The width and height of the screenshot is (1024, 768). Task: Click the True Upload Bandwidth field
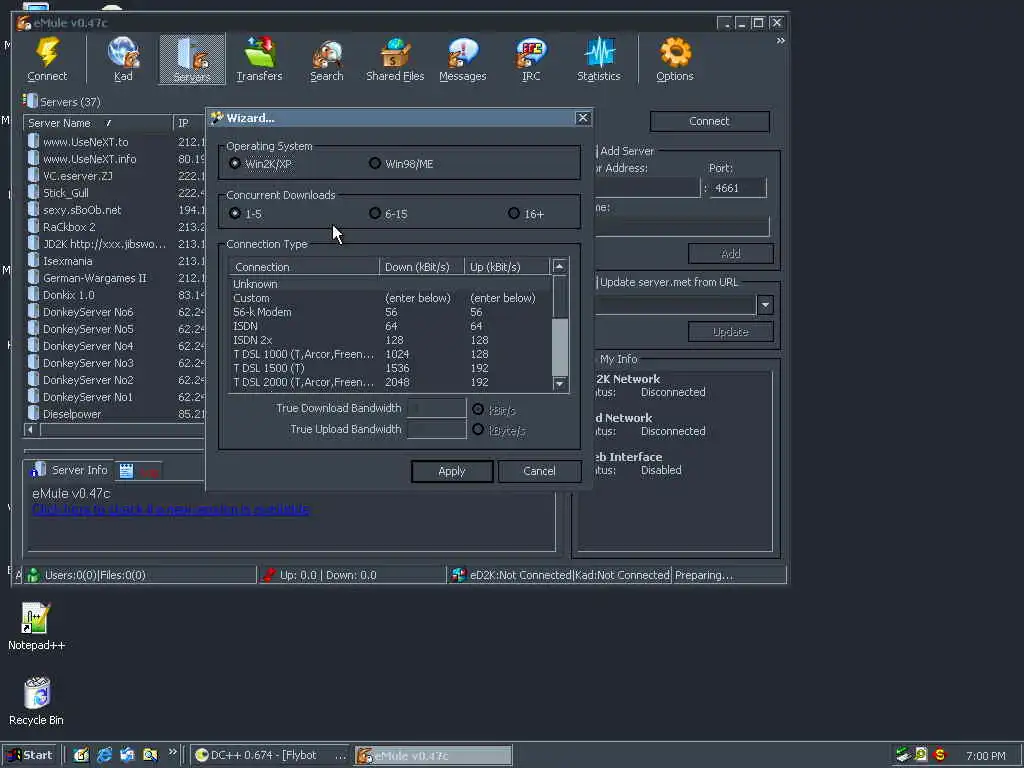point(436,429)
